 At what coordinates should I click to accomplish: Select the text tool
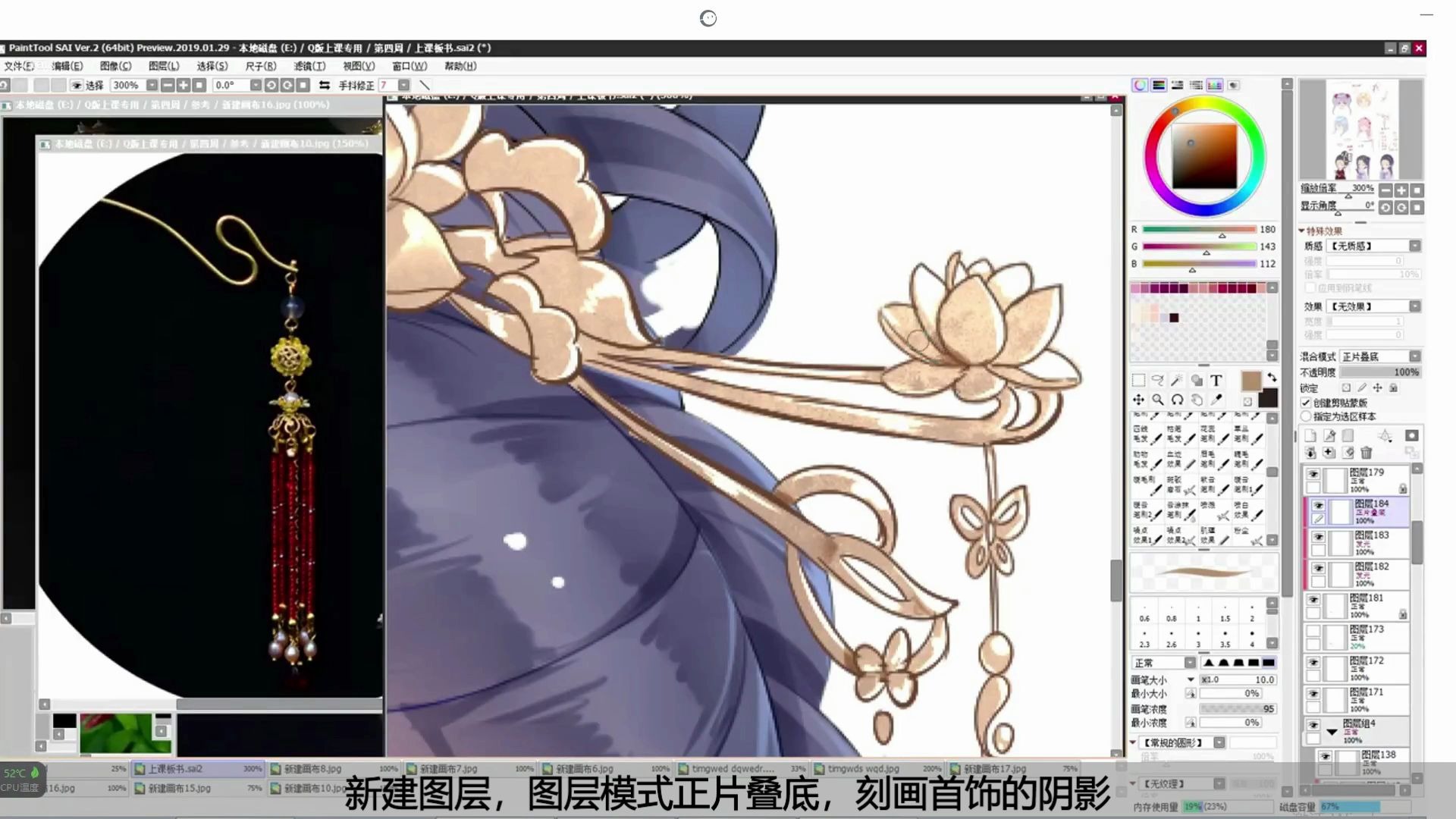[x=1216, y=381]
